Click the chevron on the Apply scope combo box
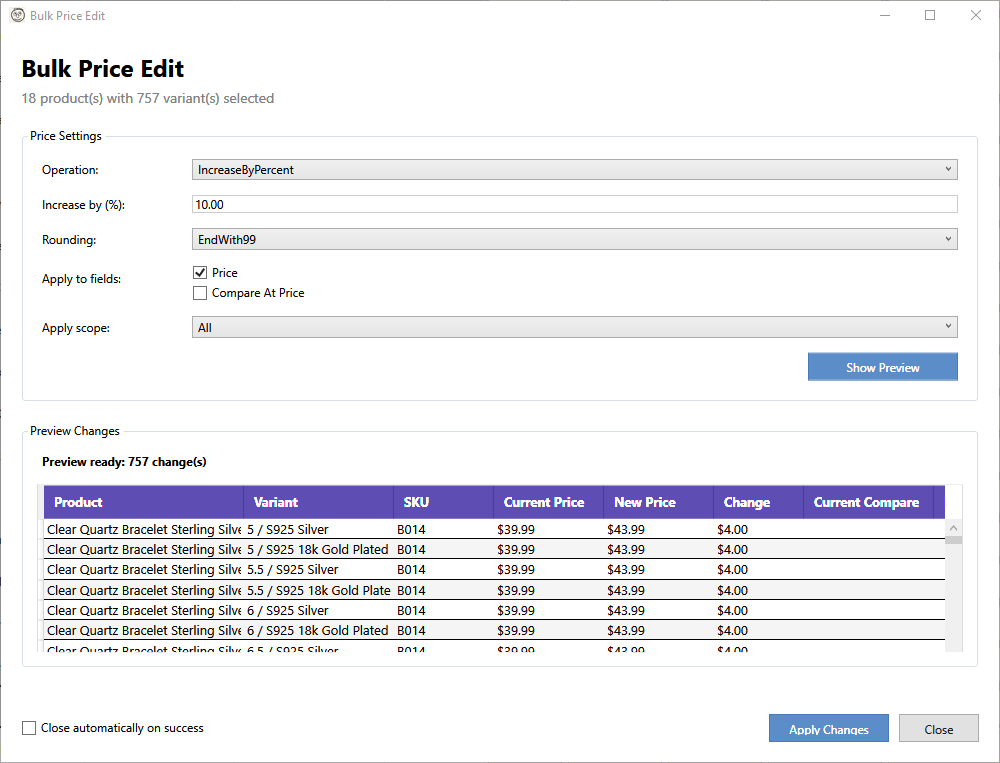Viewport: 1000px width, 763px height. point(948,326)
